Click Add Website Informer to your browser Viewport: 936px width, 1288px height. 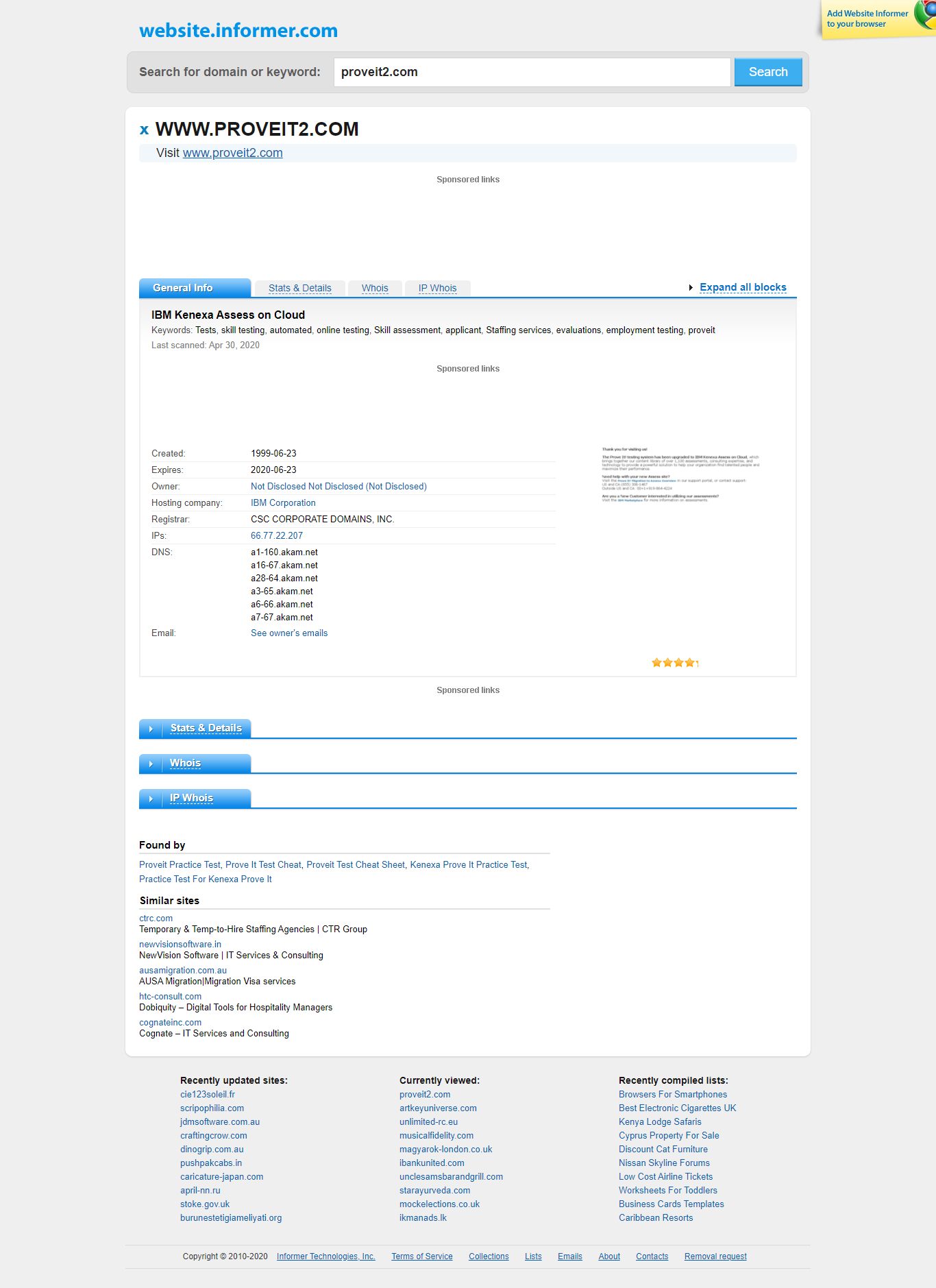click(x=867, y=19)
